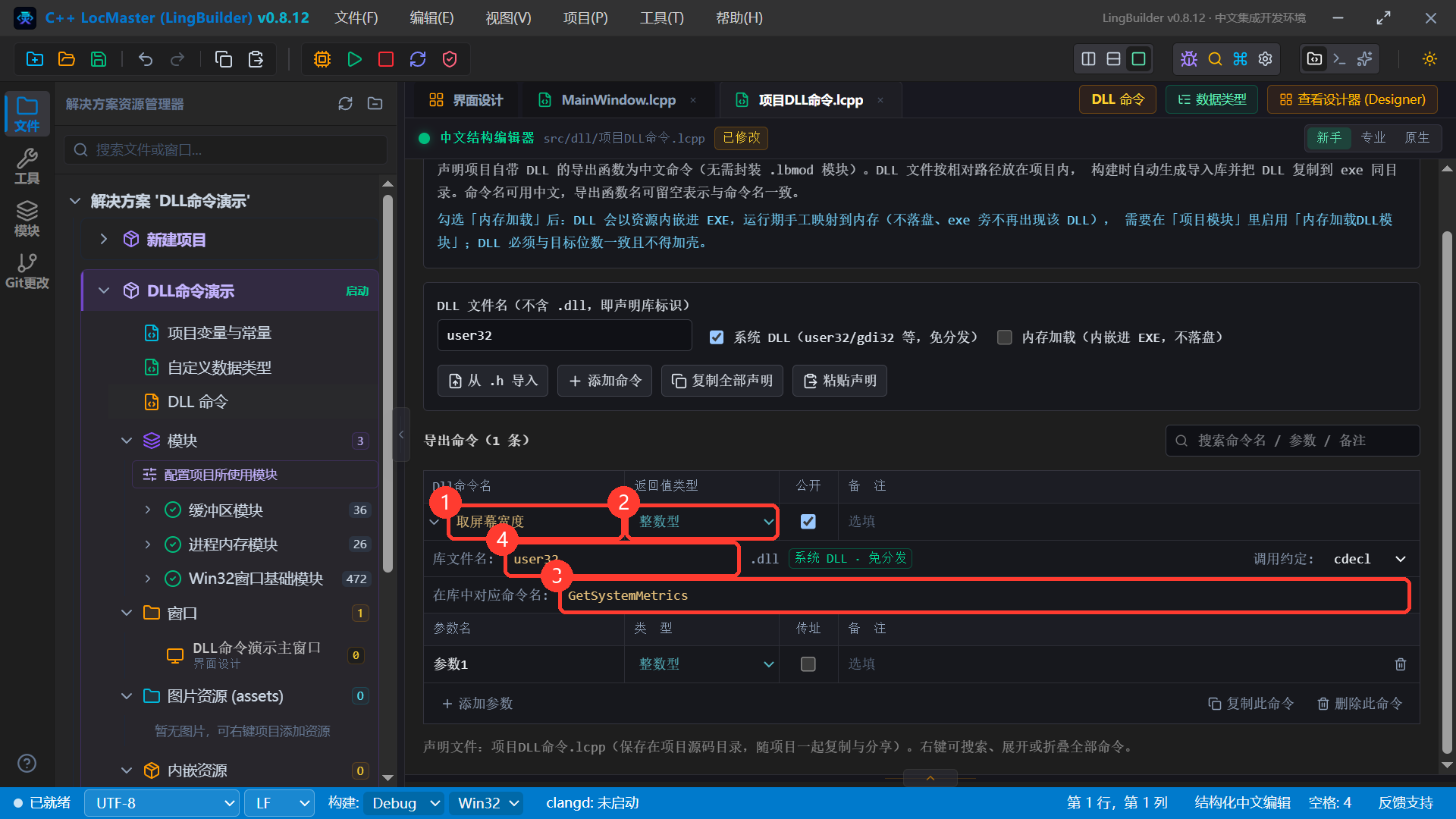
Task: Refresh the solution explorer
Action: [345, 104]
